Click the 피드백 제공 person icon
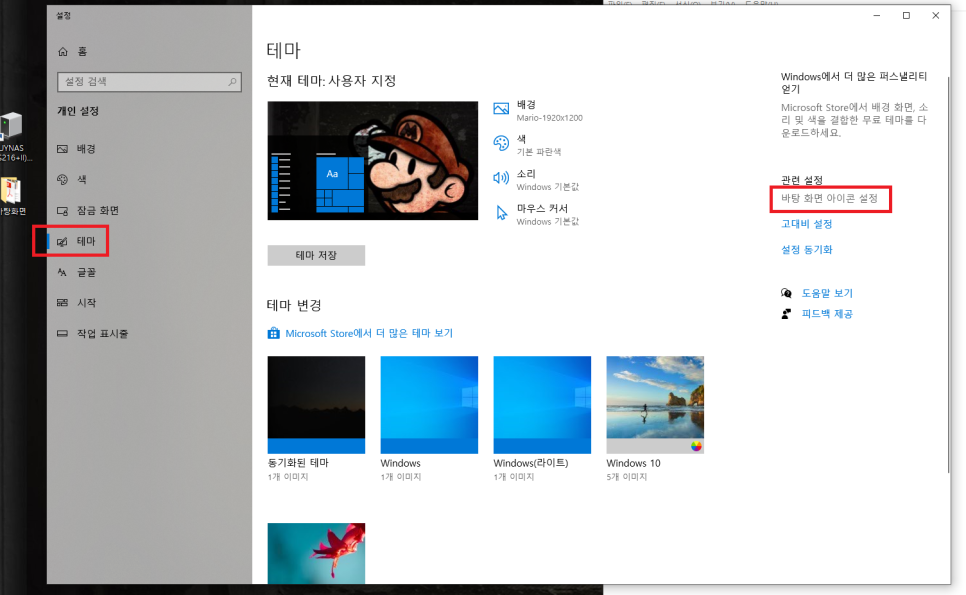The height and width of the screenshot is (595, 966). [x=786, y=314]
